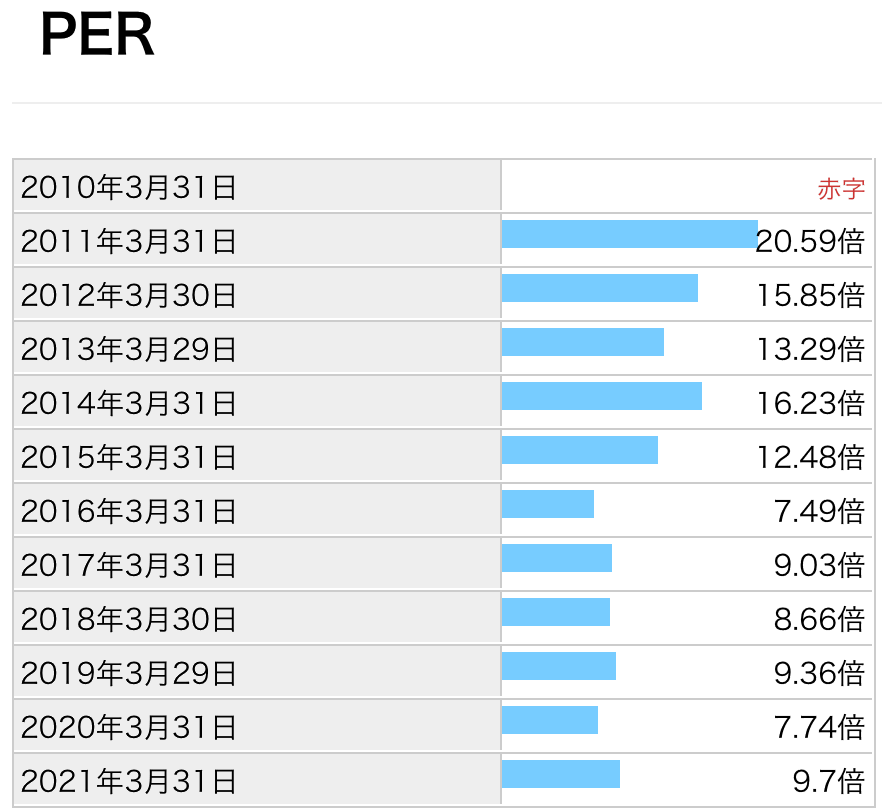
Task: Click the 2021年3月31日 blue bar
Action: [561, 774]
